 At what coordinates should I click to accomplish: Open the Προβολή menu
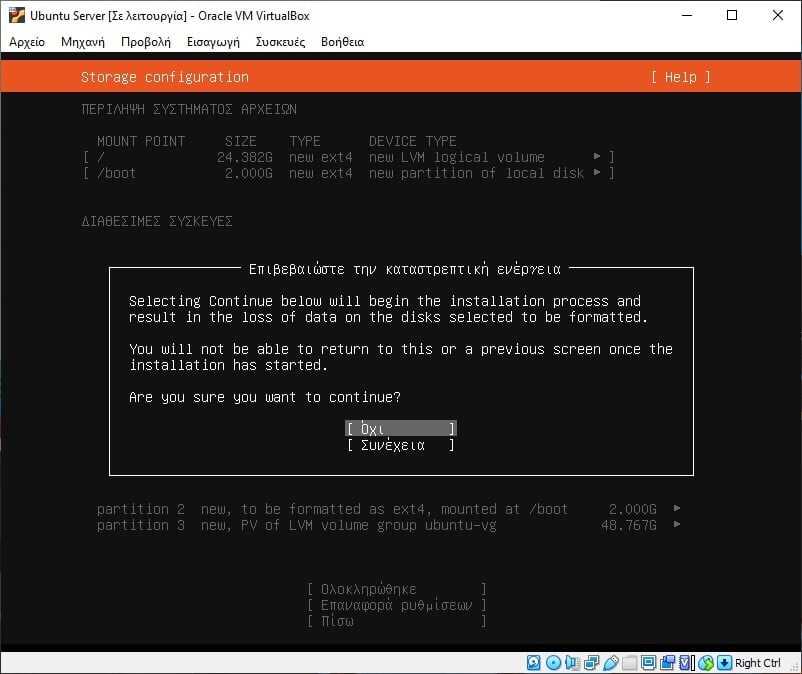tap(146, 42)
